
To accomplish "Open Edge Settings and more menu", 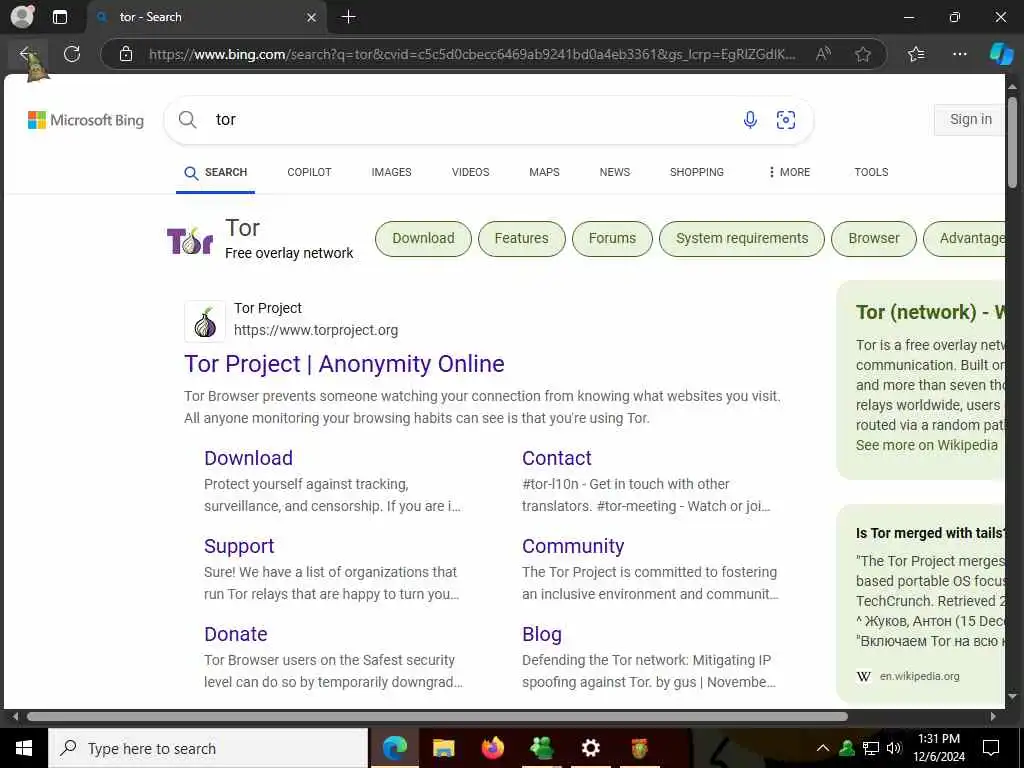I will 959,54.
